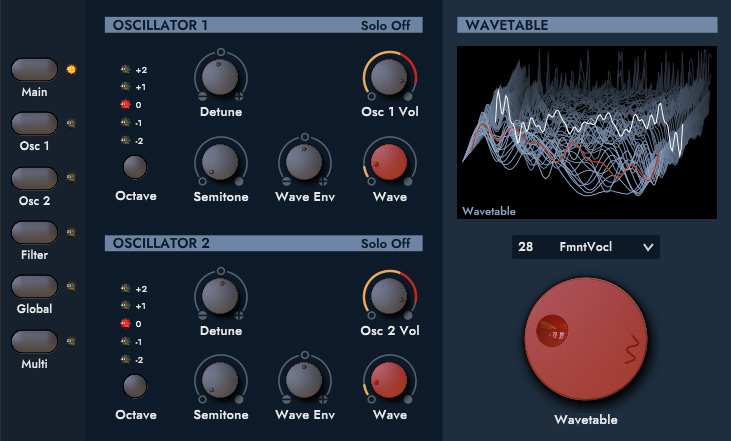Click the large red Wavetable selector knob
Image resolution: width=731 pixels, height=441 pixels.
(586, 342)
